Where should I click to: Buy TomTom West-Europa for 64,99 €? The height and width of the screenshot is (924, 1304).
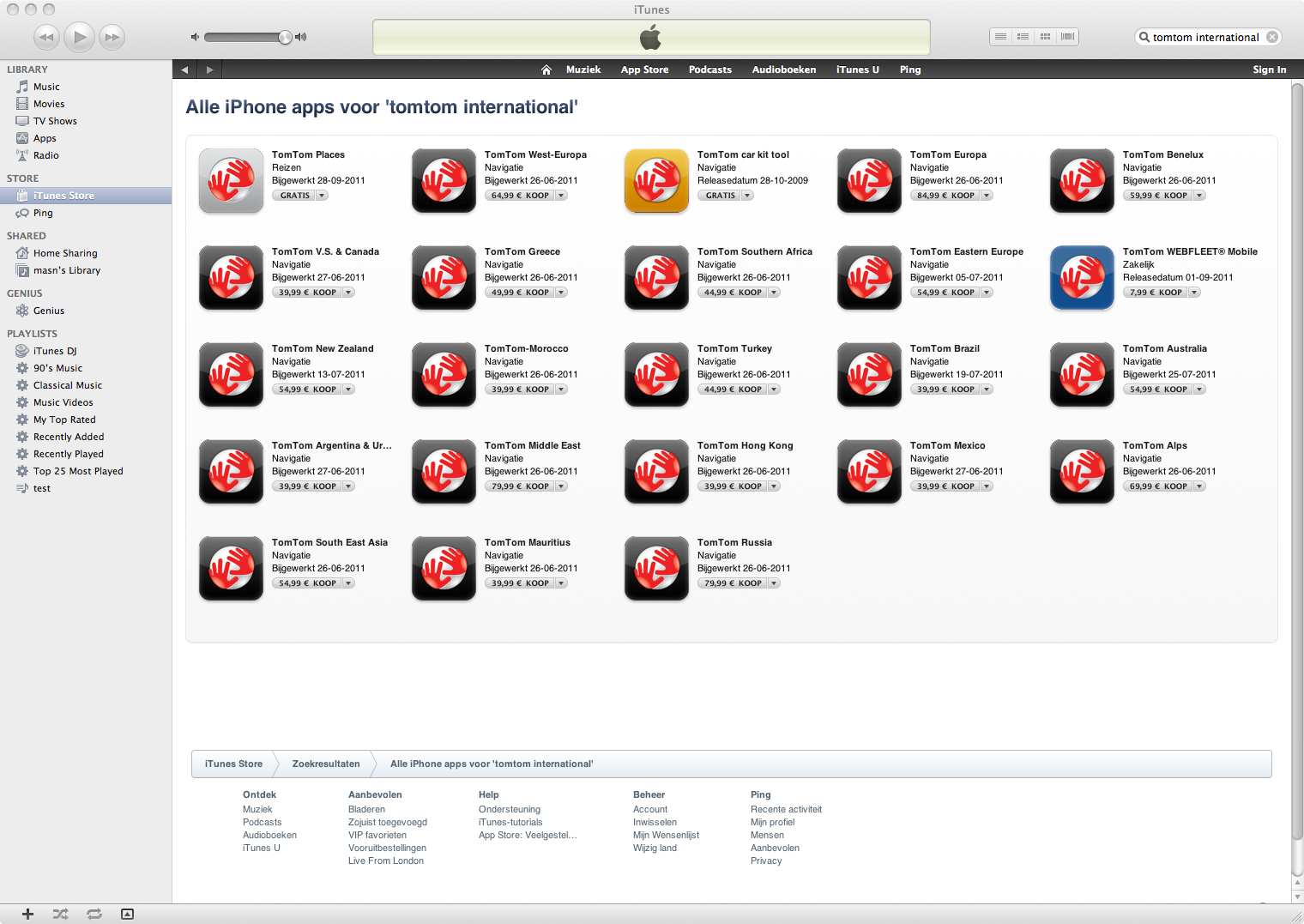520,196
